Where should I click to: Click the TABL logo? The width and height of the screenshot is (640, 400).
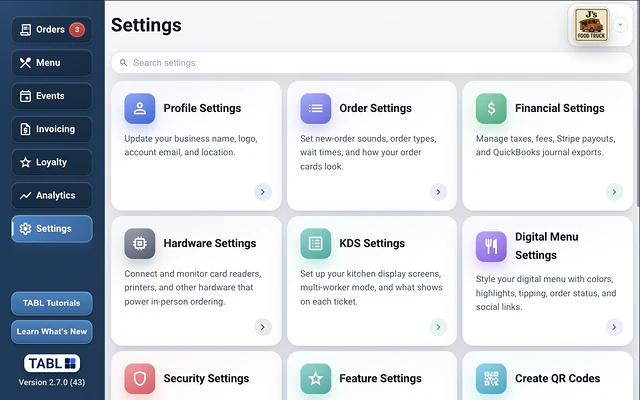[x=52, y=363]
